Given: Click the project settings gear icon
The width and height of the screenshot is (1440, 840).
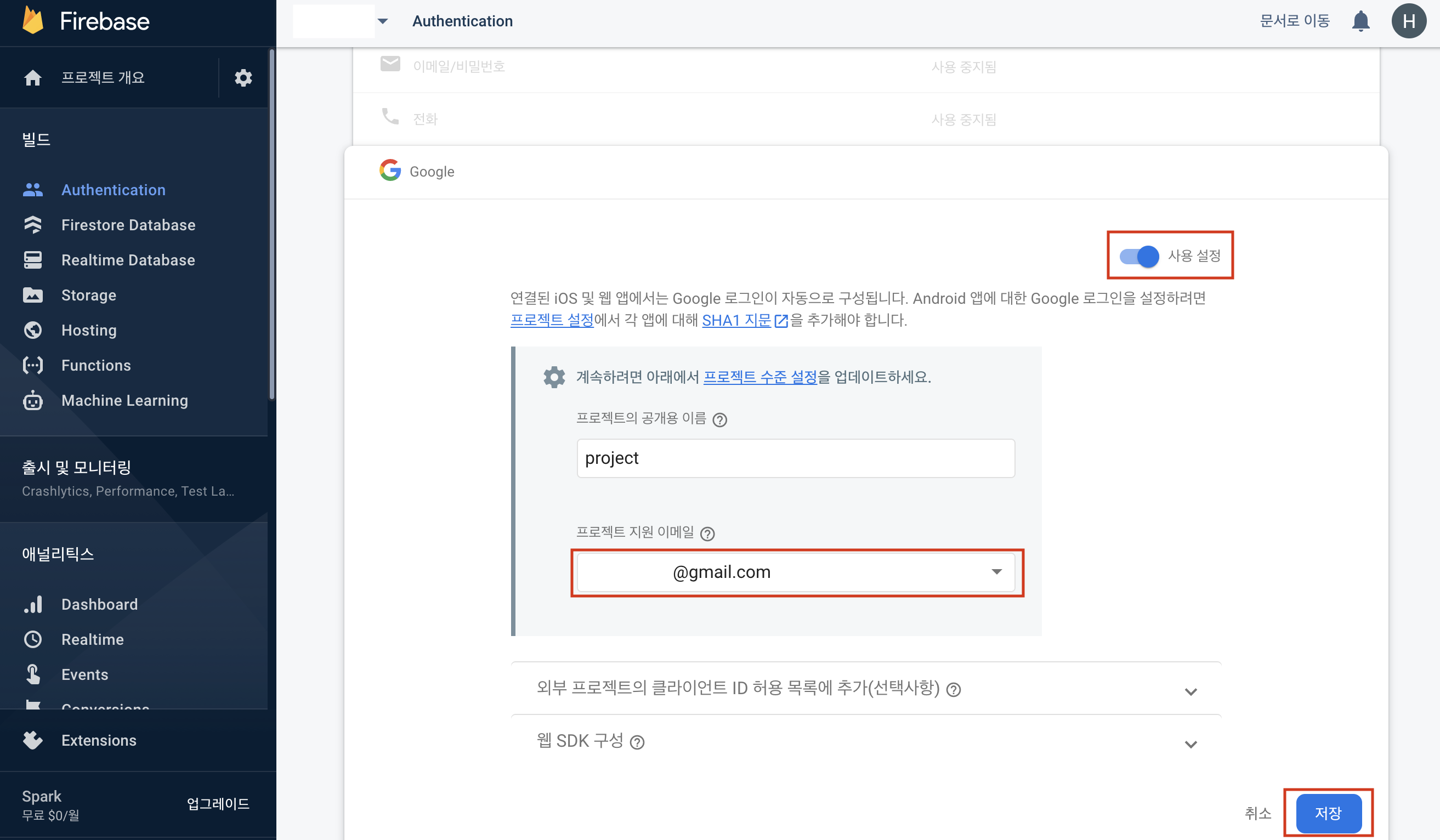Looking at the screenshot, I should click(x=243, y=78).
